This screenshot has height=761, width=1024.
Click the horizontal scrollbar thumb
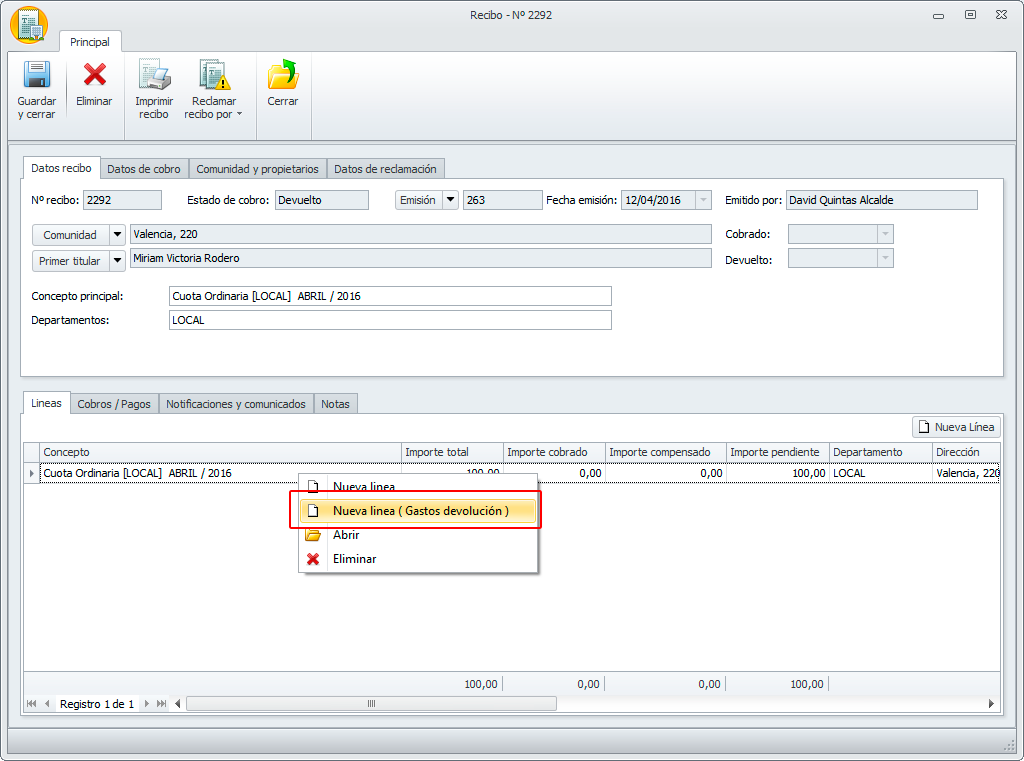click(372, 704)
